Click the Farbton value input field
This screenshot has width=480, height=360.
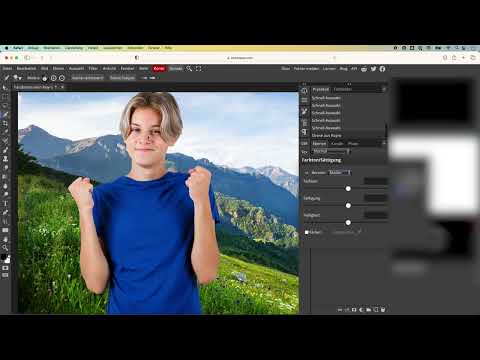(x=375, y=181)
